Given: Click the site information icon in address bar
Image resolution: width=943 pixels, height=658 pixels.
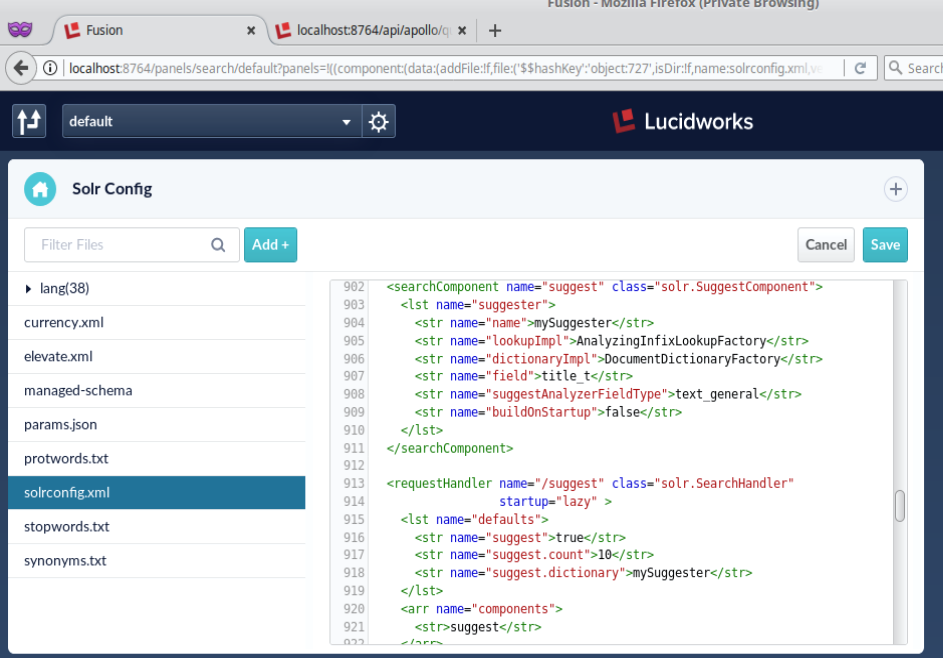Looking at the screenshot, I should pos(51,68).
